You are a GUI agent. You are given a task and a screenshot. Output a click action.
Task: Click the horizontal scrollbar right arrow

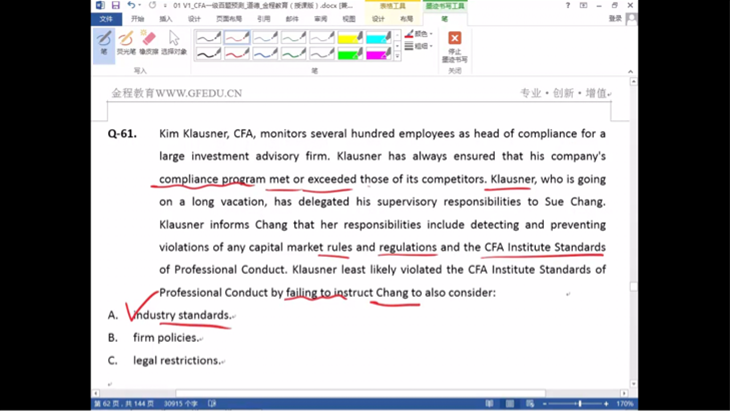point(624,393)
